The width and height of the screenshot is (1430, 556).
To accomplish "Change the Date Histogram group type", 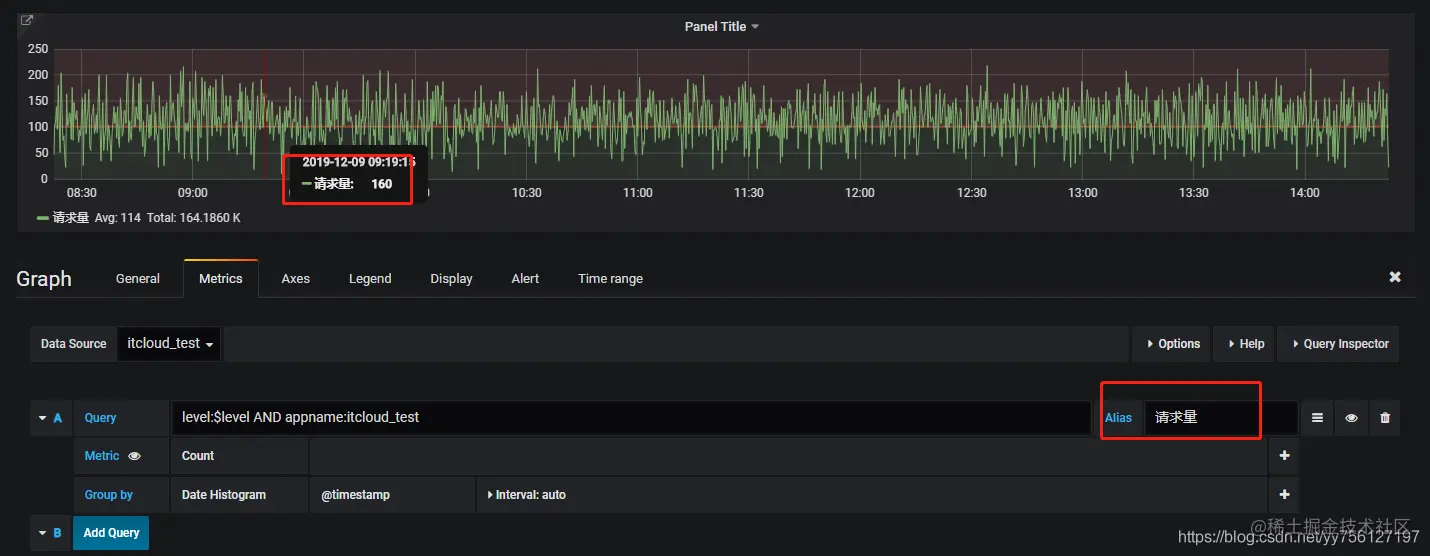I will click(x=239, y=494).
